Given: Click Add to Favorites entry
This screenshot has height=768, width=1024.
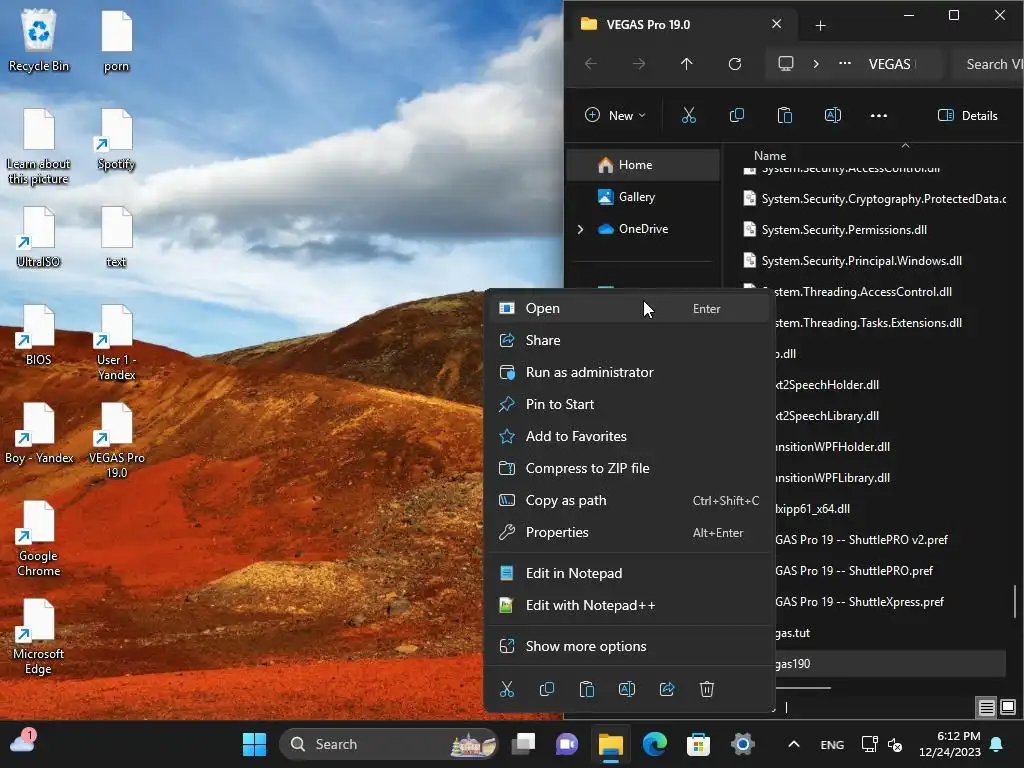Looking at the screenshot, I should pyautogui.click(x=630, y=436).
